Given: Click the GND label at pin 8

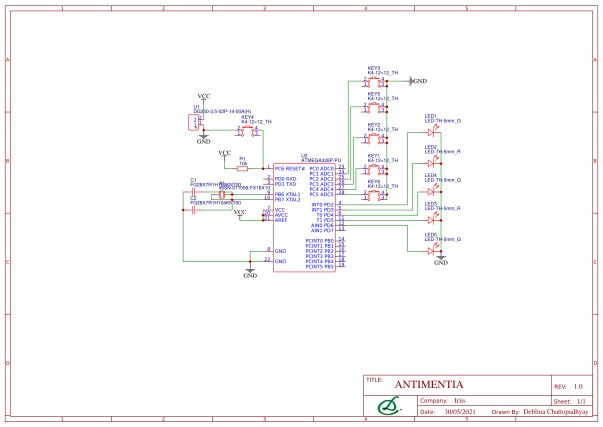Looking at the screenshot, I should (280, 251).
